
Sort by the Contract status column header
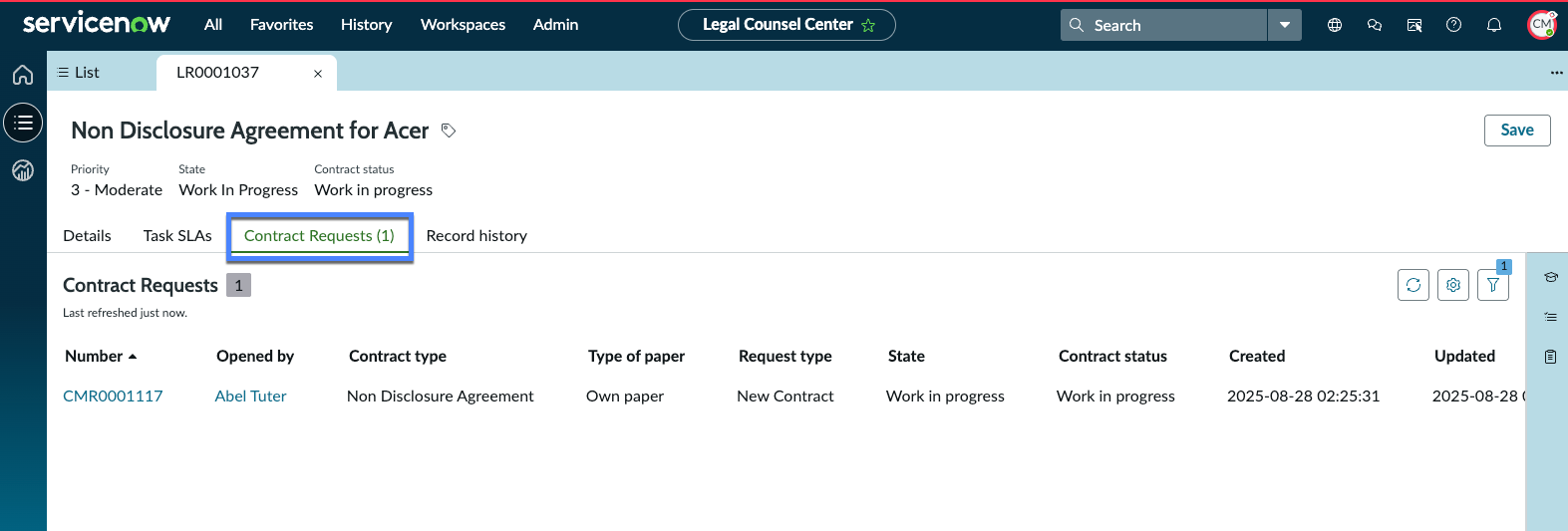tap(1112, 357)
